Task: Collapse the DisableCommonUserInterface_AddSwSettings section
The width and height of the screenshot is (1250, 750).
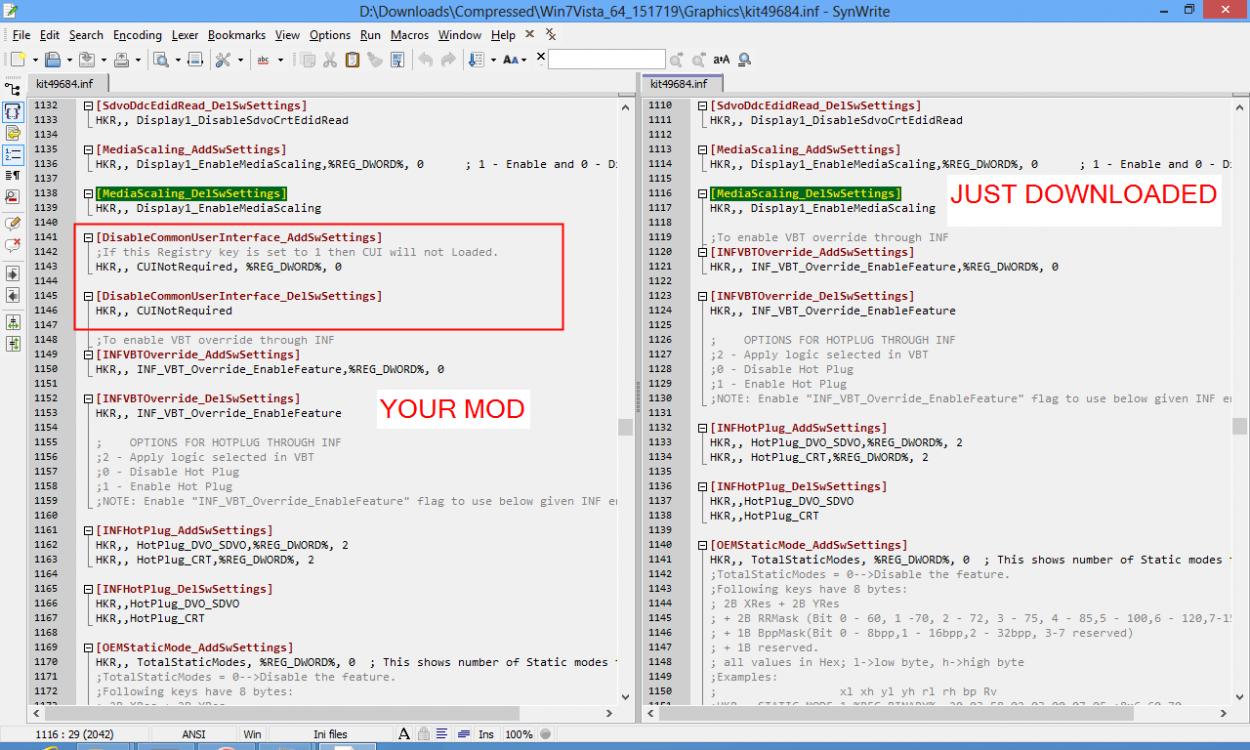Action: point(88,238)
